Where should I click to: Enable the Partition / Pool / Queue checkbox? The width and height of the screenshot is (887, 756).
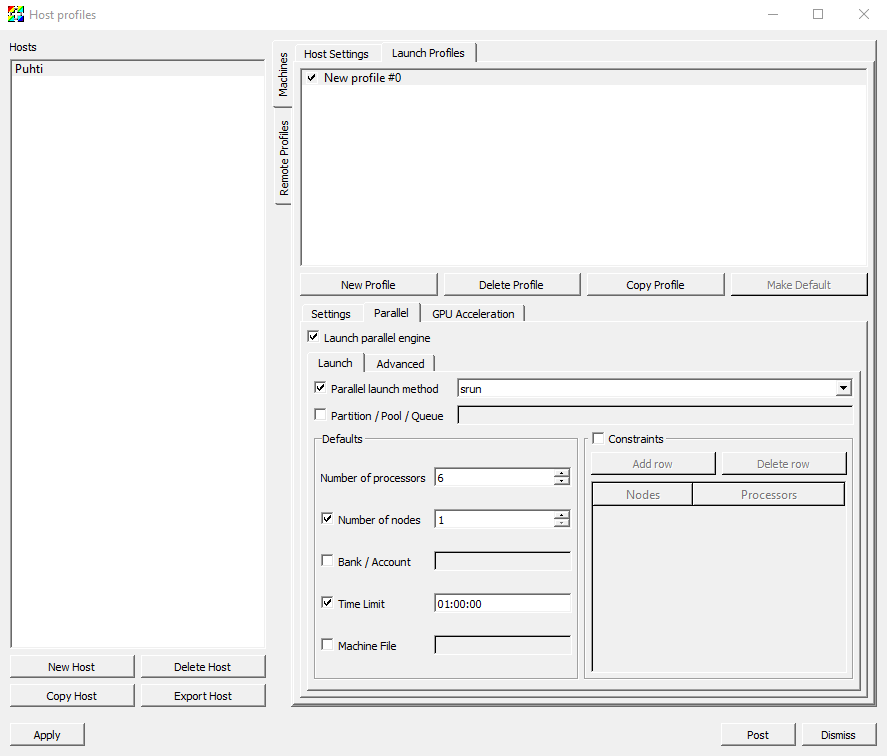click(x=320, y=415)
